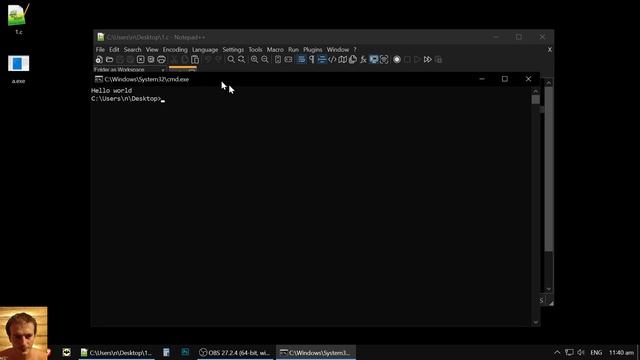Click the ENG language indicator in taskbar
The image size is (640, 360).
pyautogui.click(x=596, y=352)
